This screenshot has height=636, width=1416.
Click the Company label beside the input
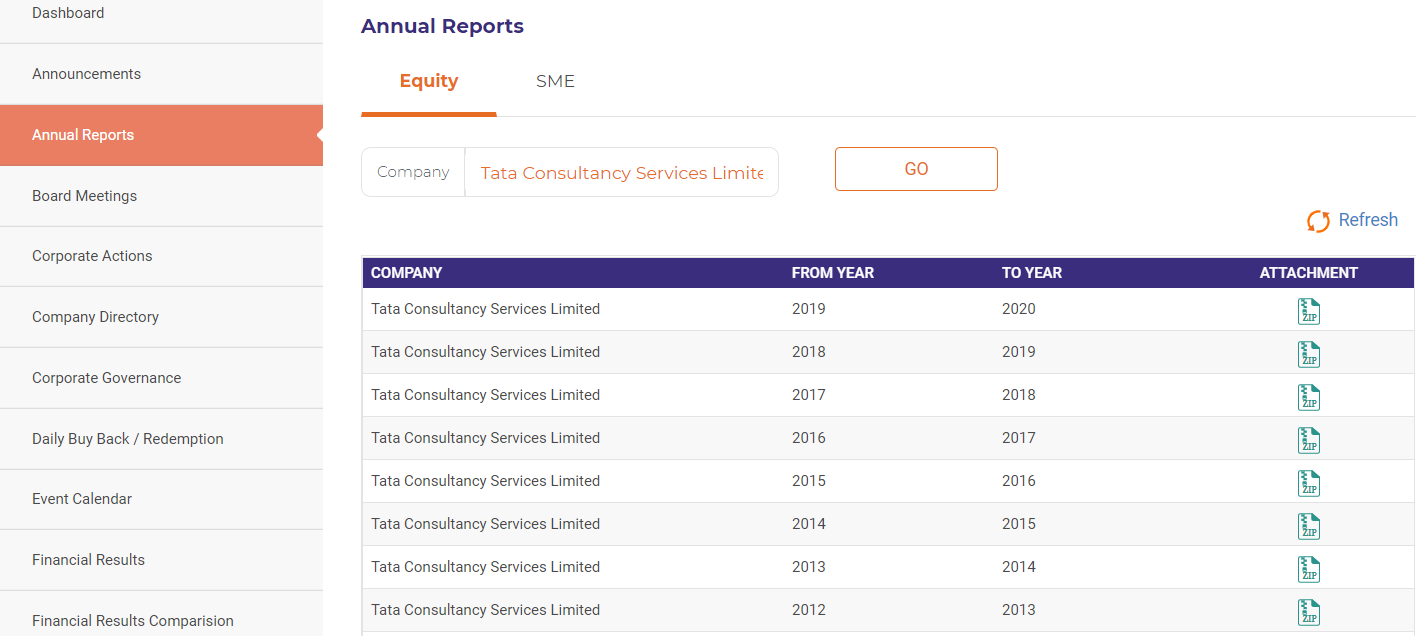413,172
